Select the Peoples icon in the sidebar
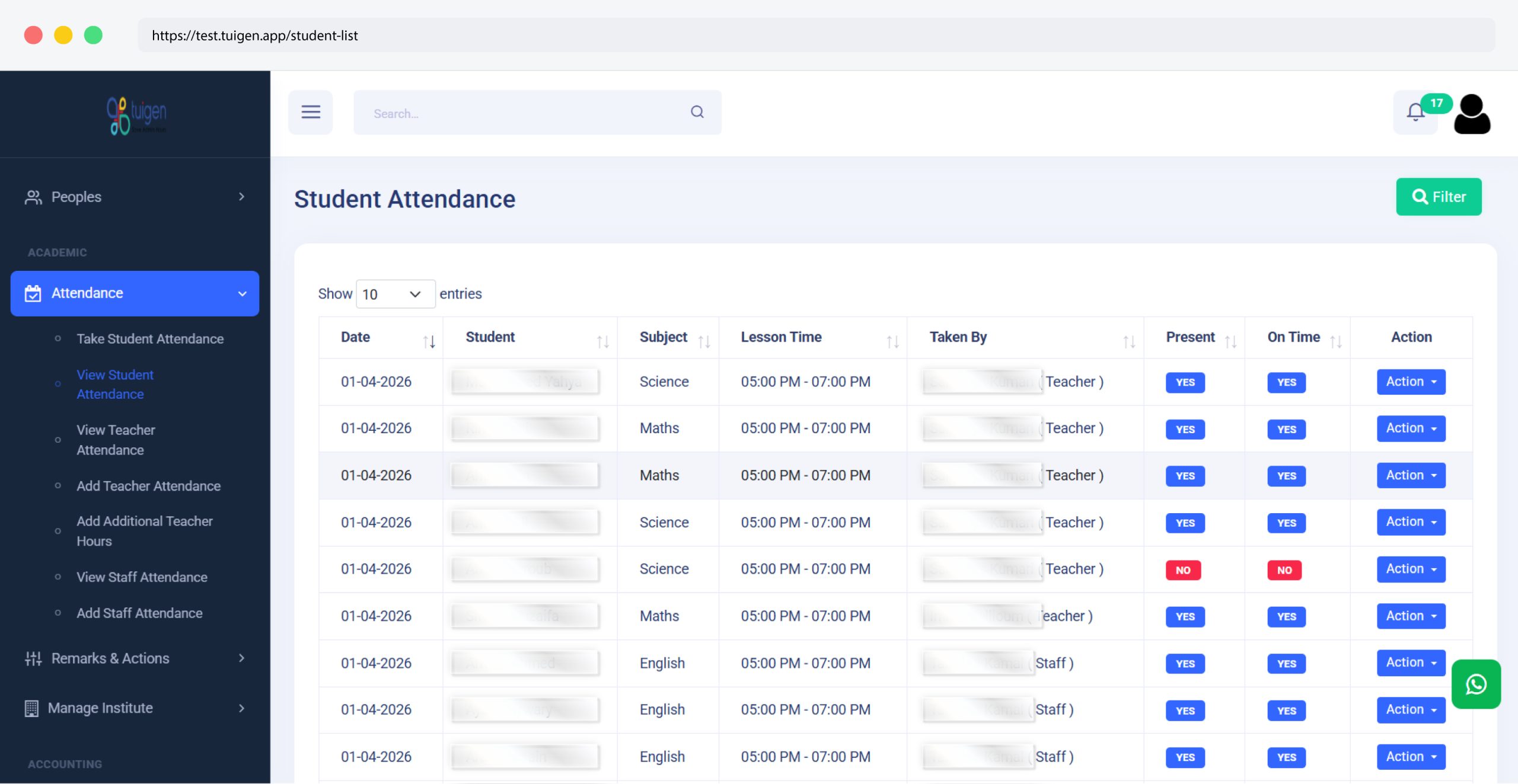 [x=33, y=197]
